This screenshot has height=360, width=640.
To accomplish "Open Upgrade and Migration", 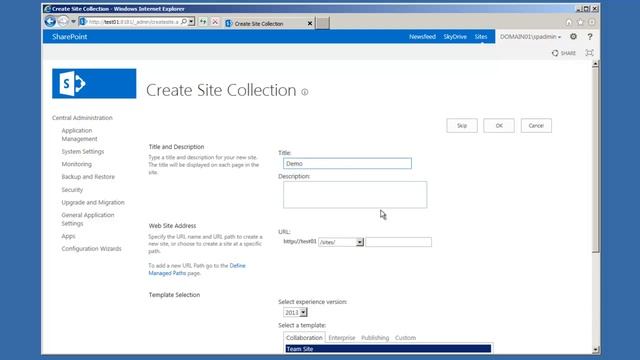I will tap(93, 202).
